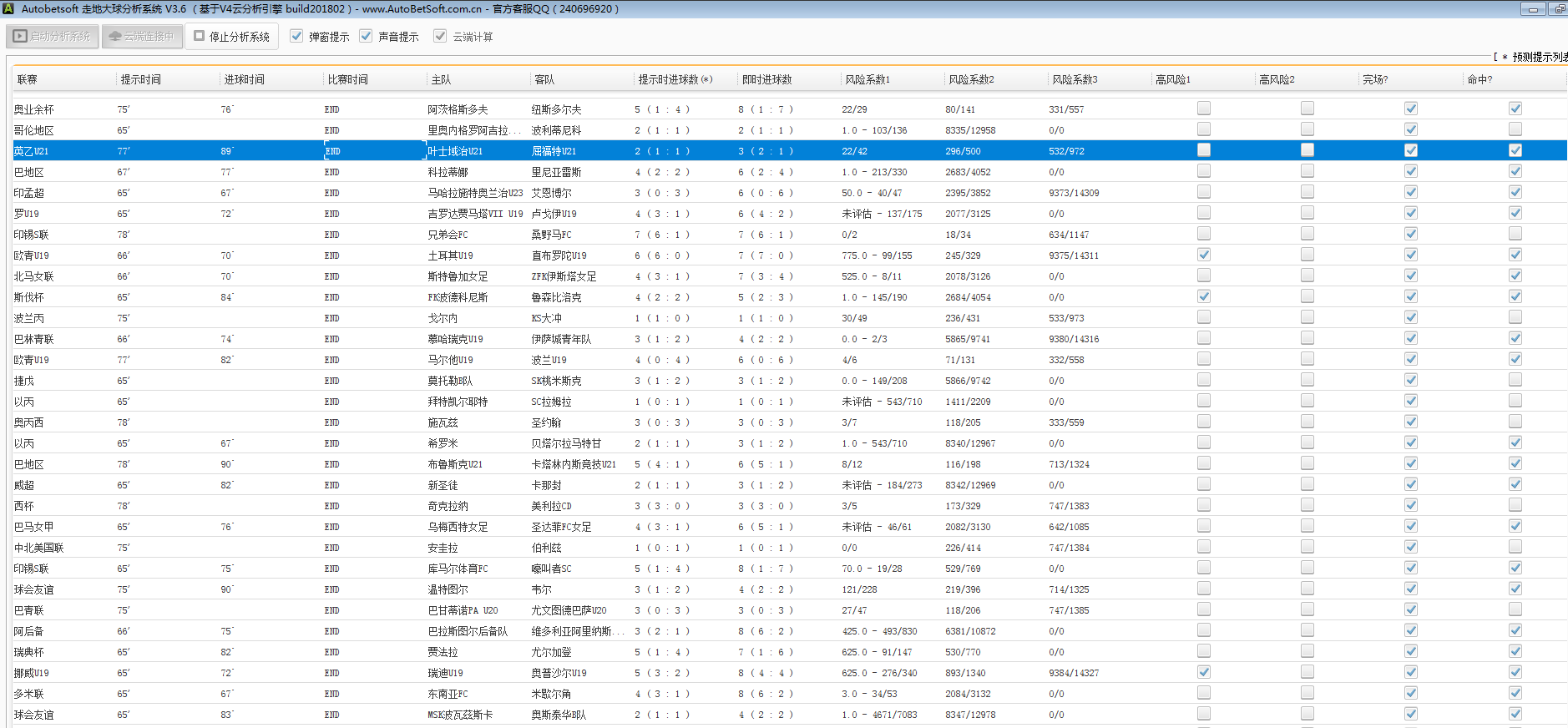Screen dimensions: 1568x728
Task: Click the cloud icon on 云端连接中 button
Action: (115, 37)
